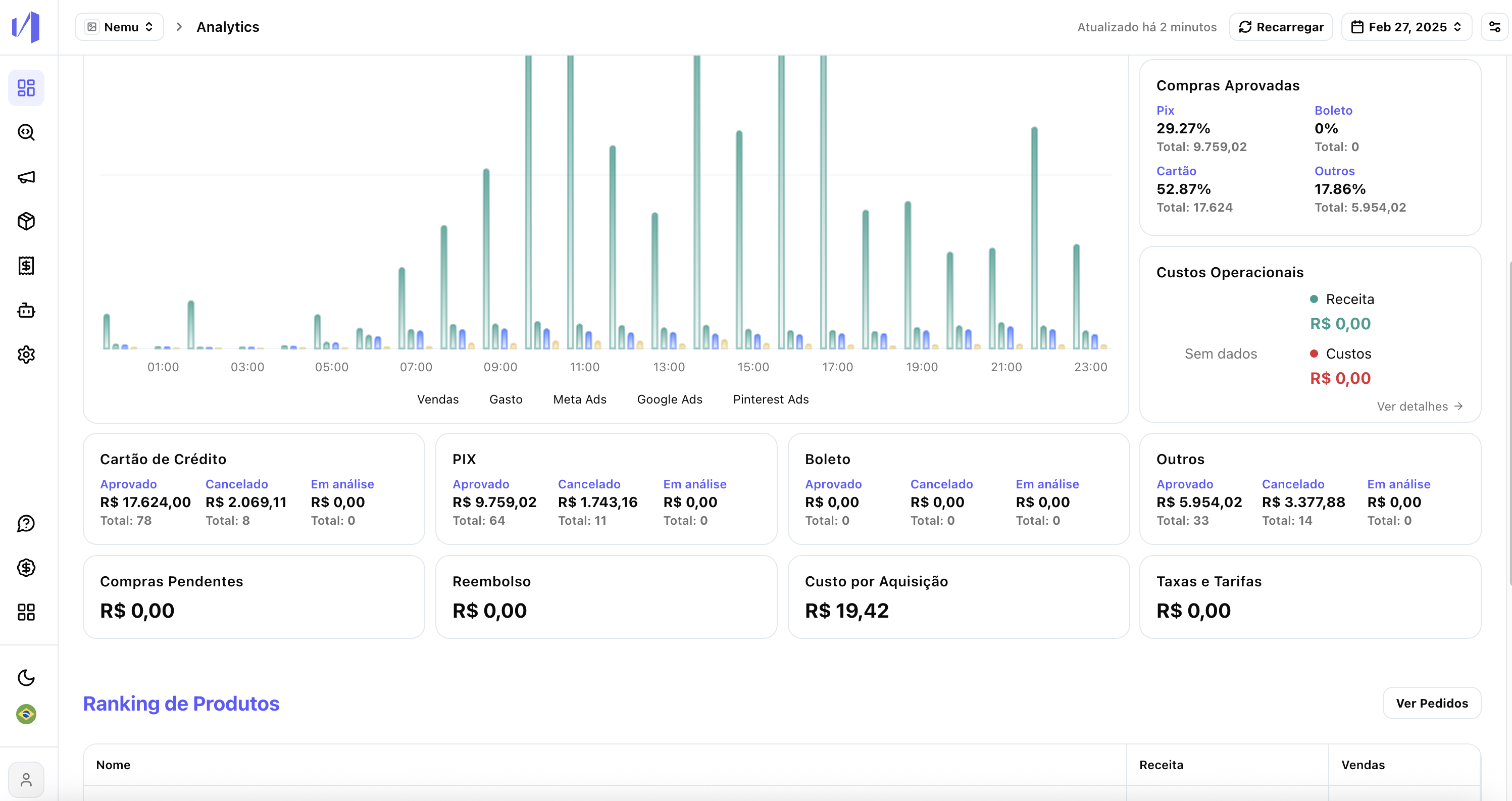
Task: Toggle the Vendas legend series
Action: [x=438, y=399]
